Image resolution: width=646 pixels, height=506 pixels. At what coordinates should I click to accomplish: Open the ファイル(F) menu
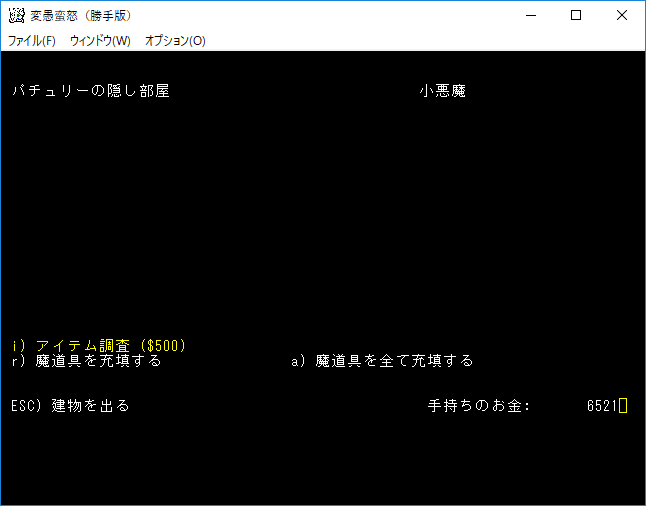(x=32, y=41)
